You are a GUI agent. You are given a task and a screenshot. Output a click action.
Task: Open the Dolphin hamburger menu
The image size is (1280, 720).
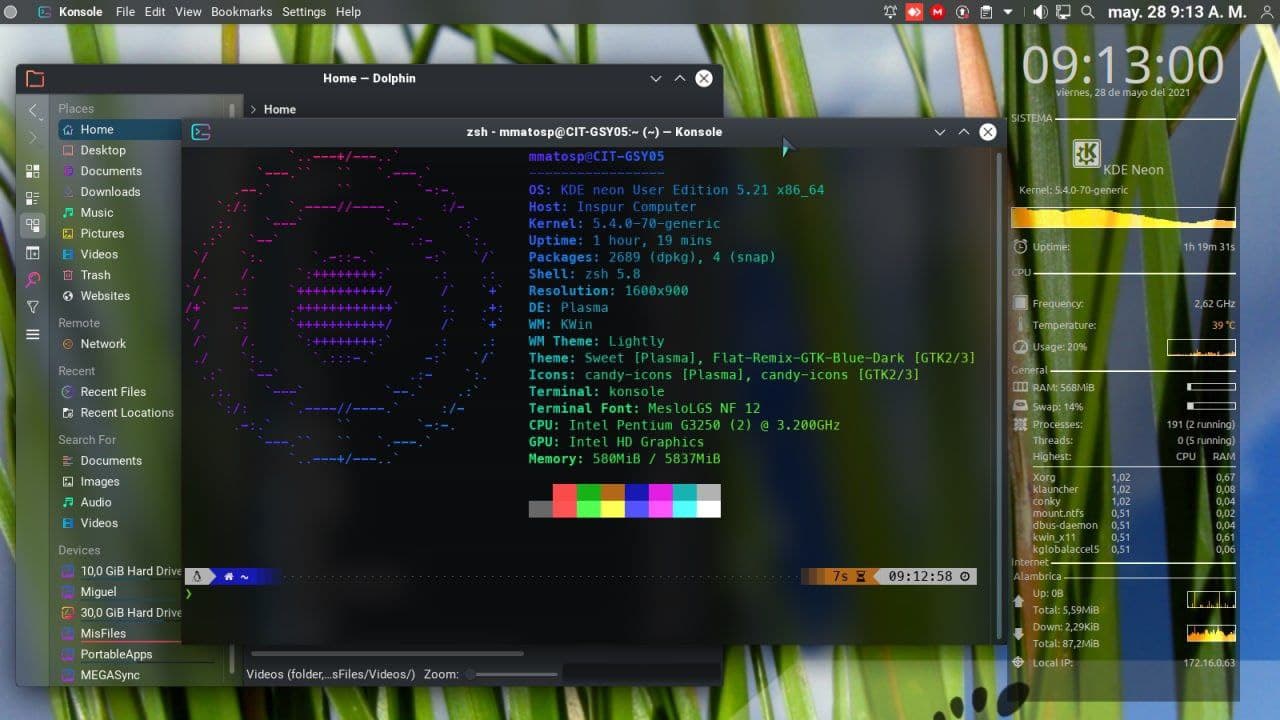coord(33,334)
